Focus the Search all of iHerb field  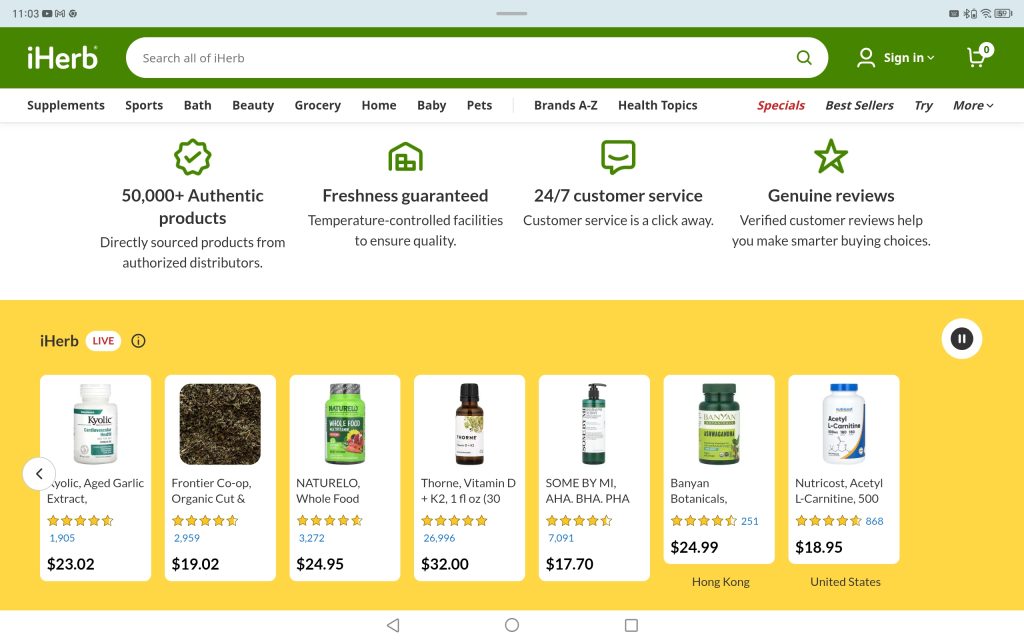pos(460,58)
